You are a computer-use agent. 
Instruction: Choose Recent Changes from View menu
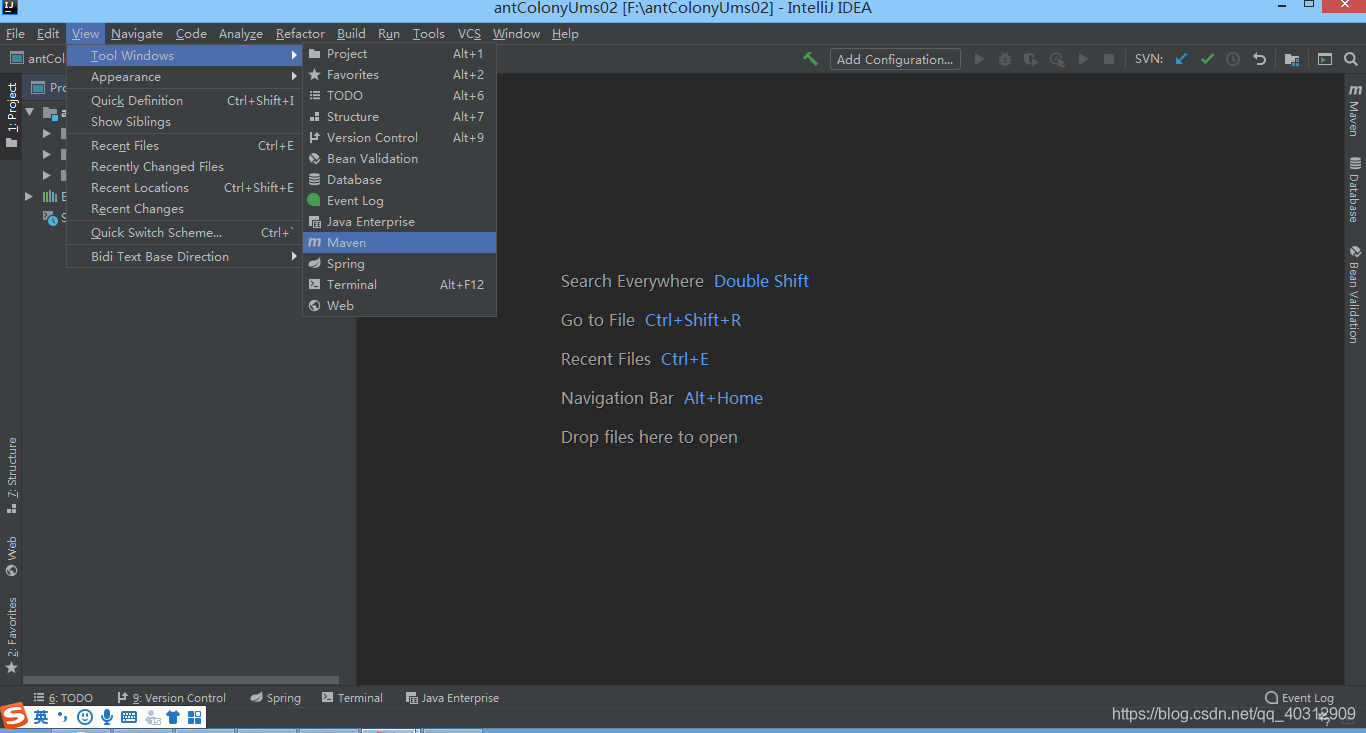tap(185, 209)
